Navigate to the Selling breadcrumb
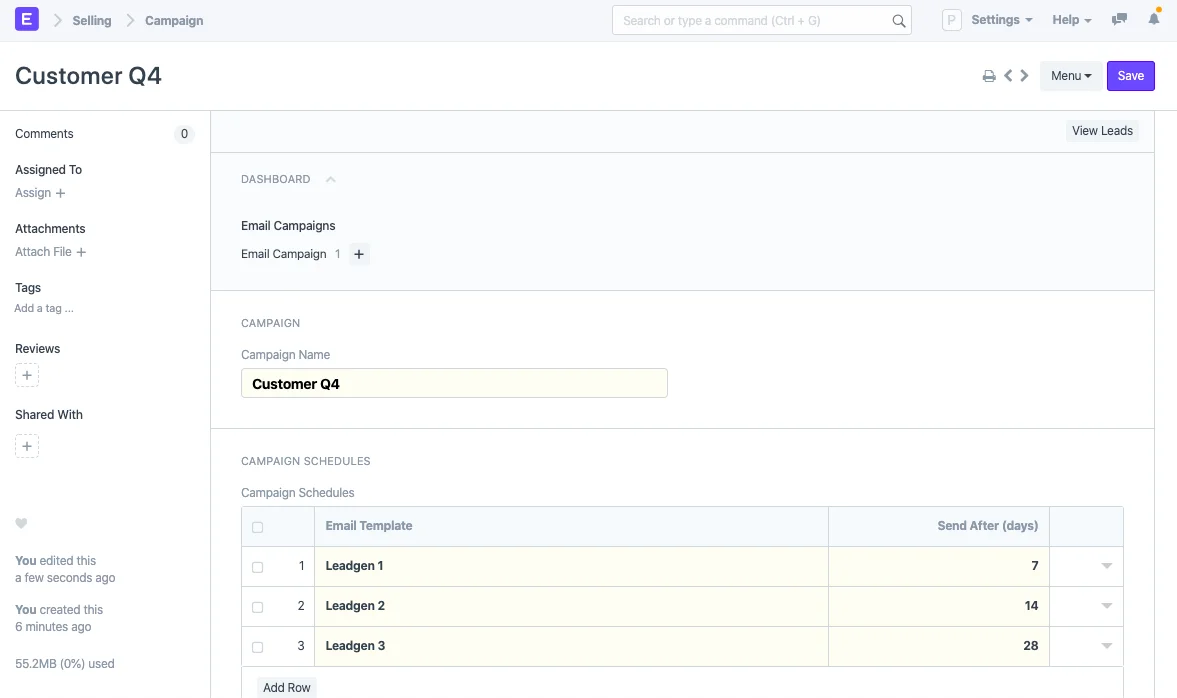The height and width of the screenshot is (698, 1177). coord(91,19)
